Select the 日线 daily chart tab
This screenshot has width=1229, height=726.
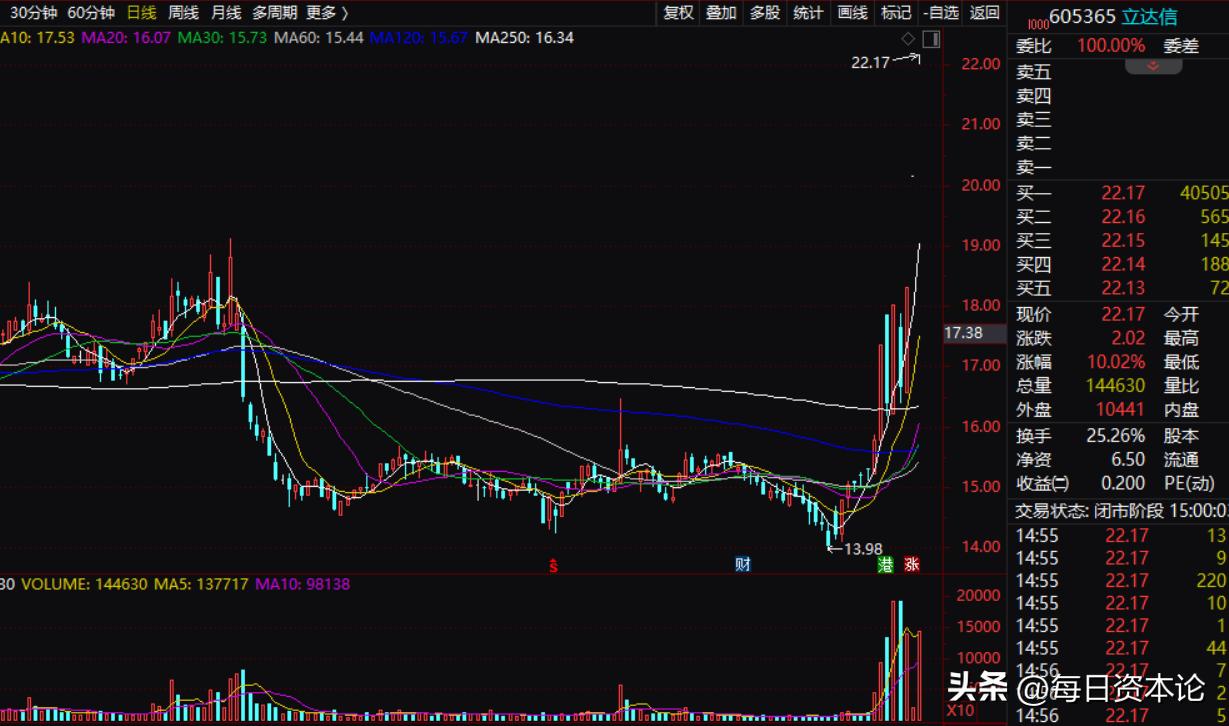coord(141,13)
